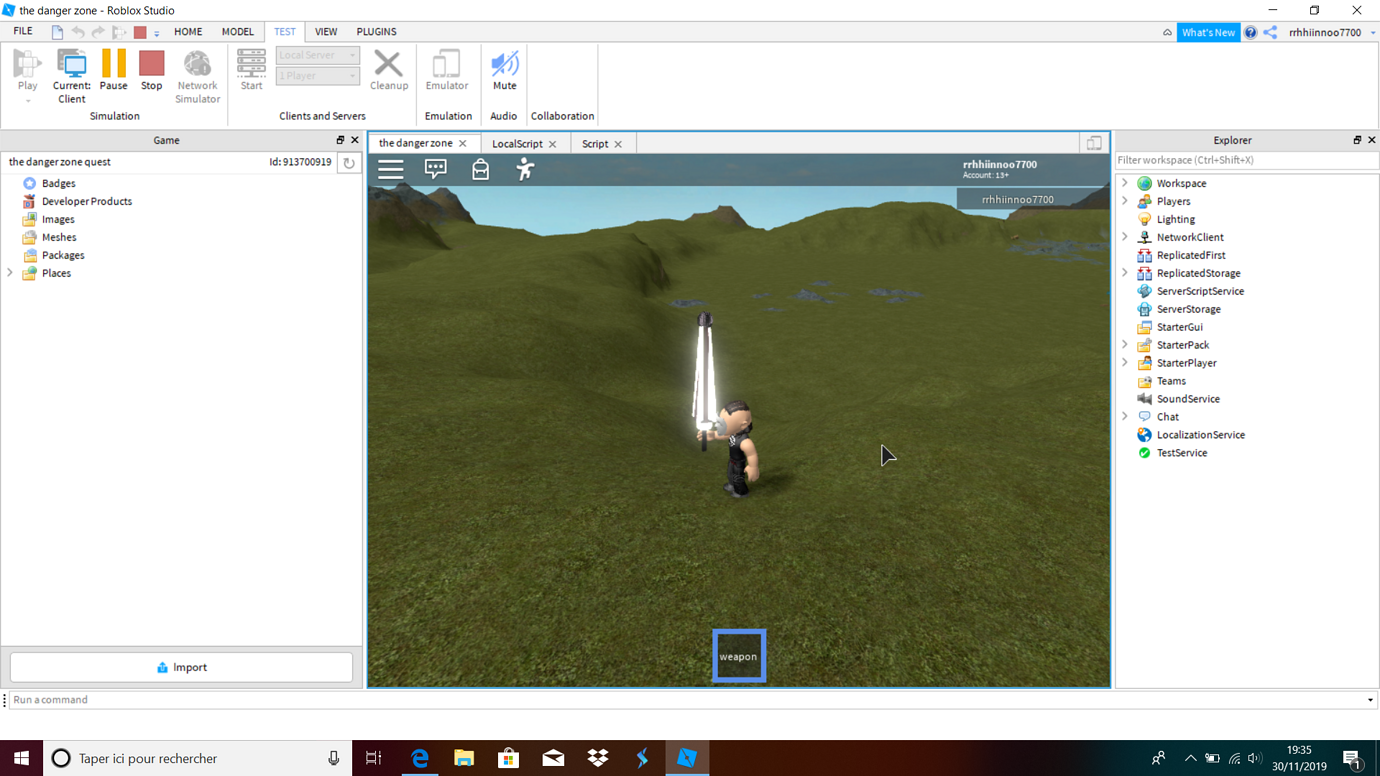Expand the StarterPlayer node
This screenshot has width=1380, height=776.
coord(1124,362)
